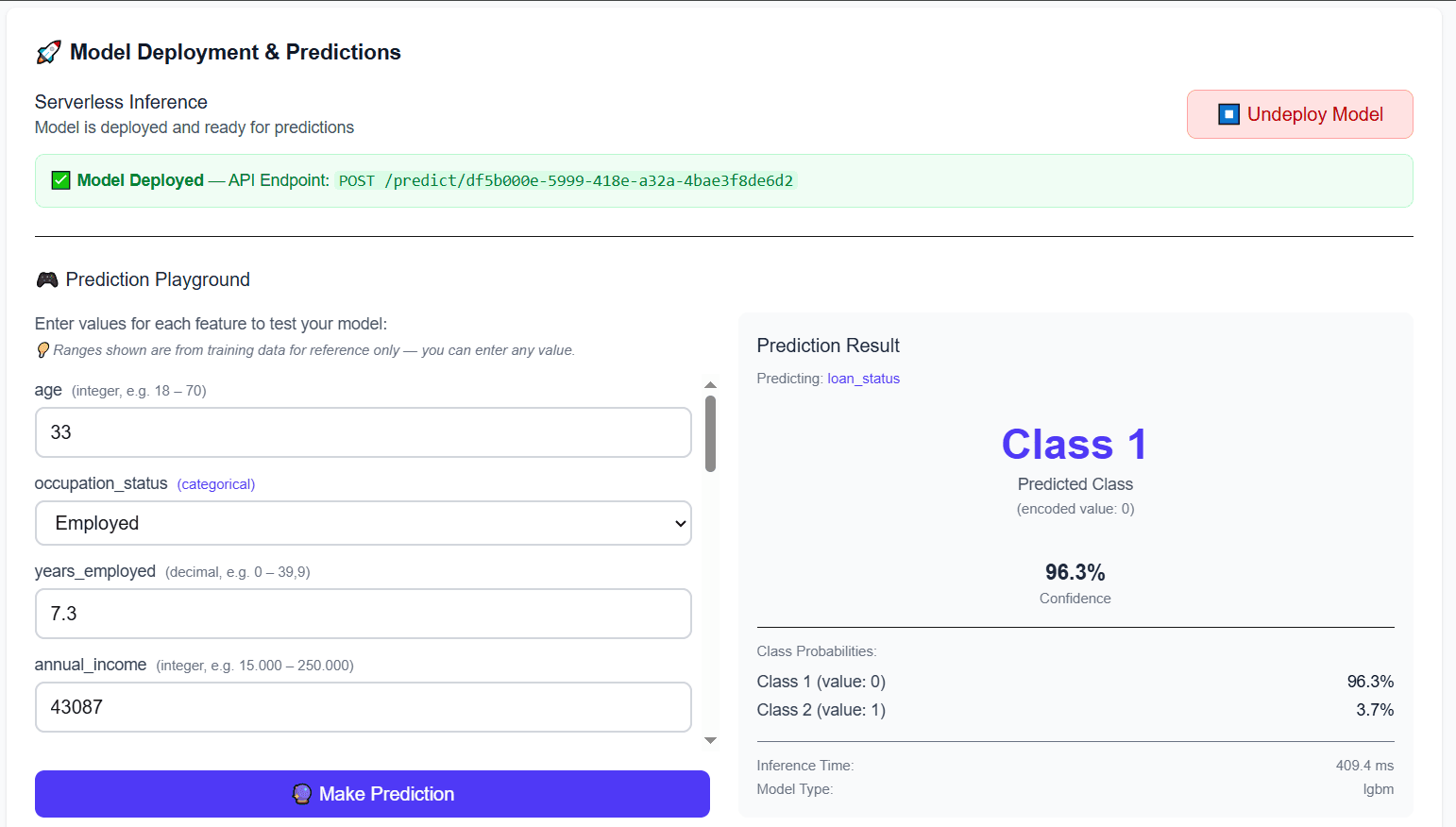This screenshot has width=1456, height=827.
Task: Select Employed from the occupation dropdown
Action: (x=363, y=523)
